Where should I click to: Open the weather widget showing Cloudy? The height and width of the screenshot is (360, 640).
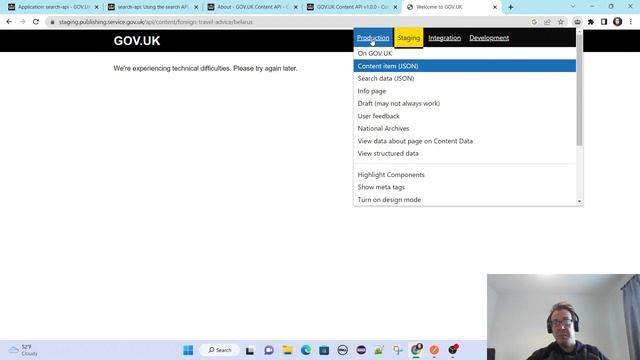(x=23, y=350)
